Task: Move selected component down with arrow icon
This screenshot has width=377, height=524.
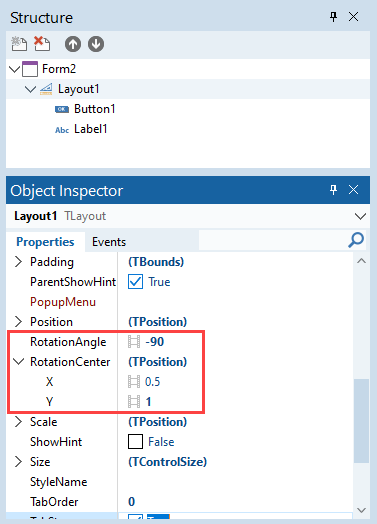Action: 96,44
